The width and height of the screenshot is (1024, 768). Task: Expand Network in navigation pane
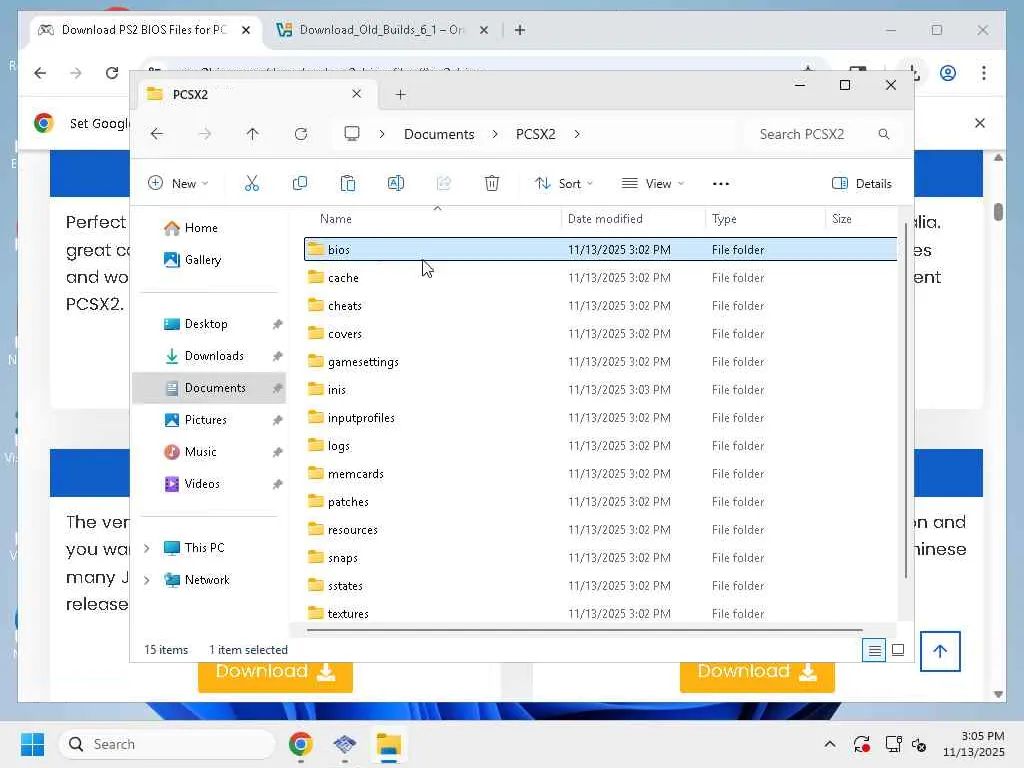click(147, 580)
